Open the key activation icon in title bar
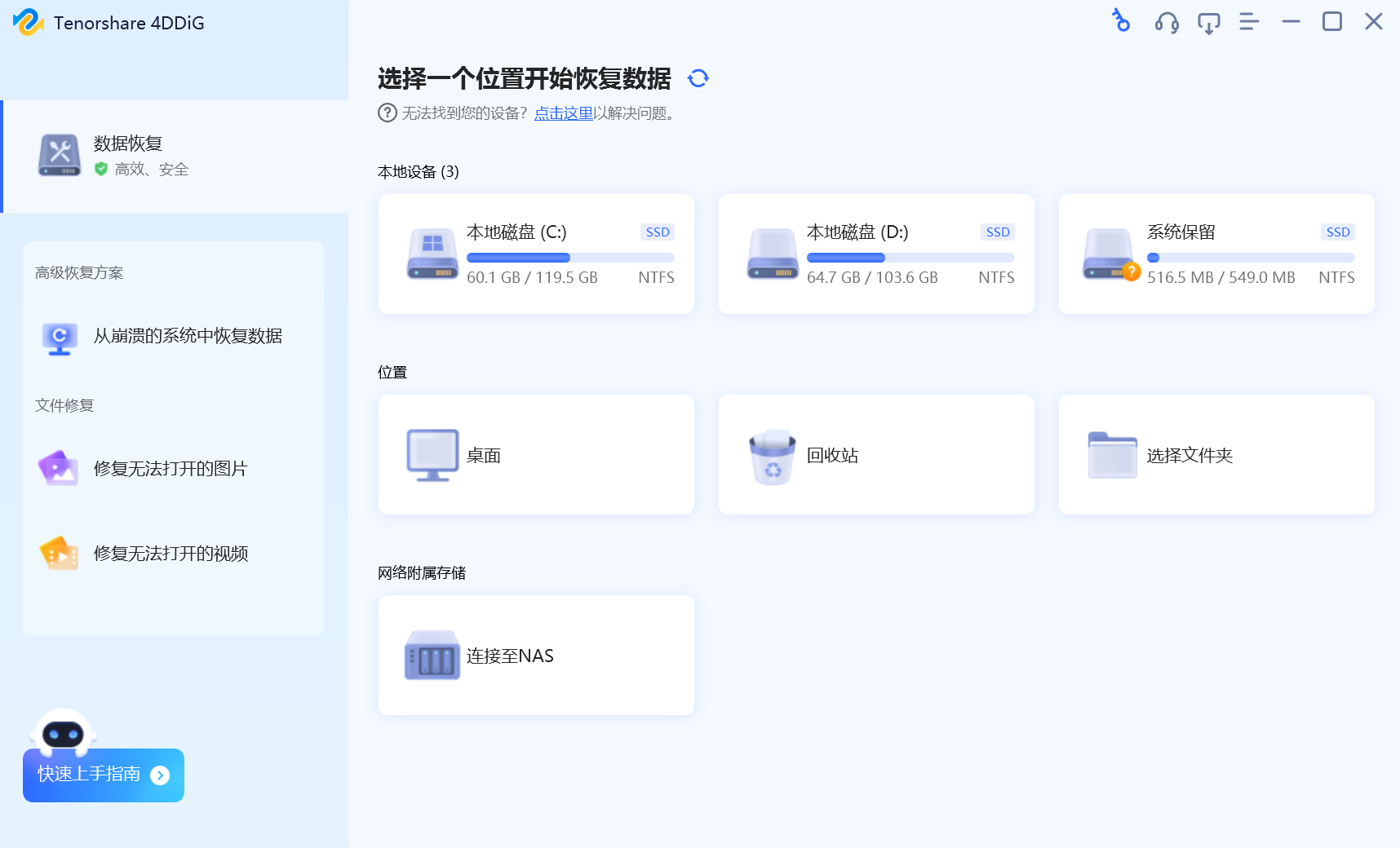This screenshot has height=848, width=1400. [1122, 21]
